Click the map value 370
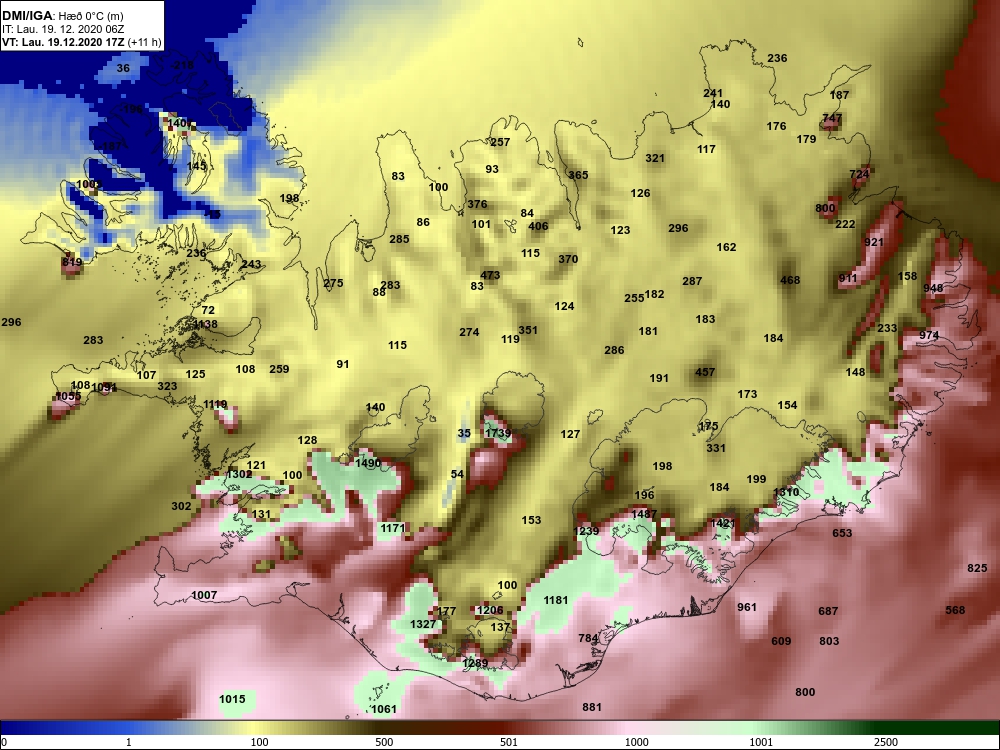This screenshot has height=750, width=1000. (568, 259)
